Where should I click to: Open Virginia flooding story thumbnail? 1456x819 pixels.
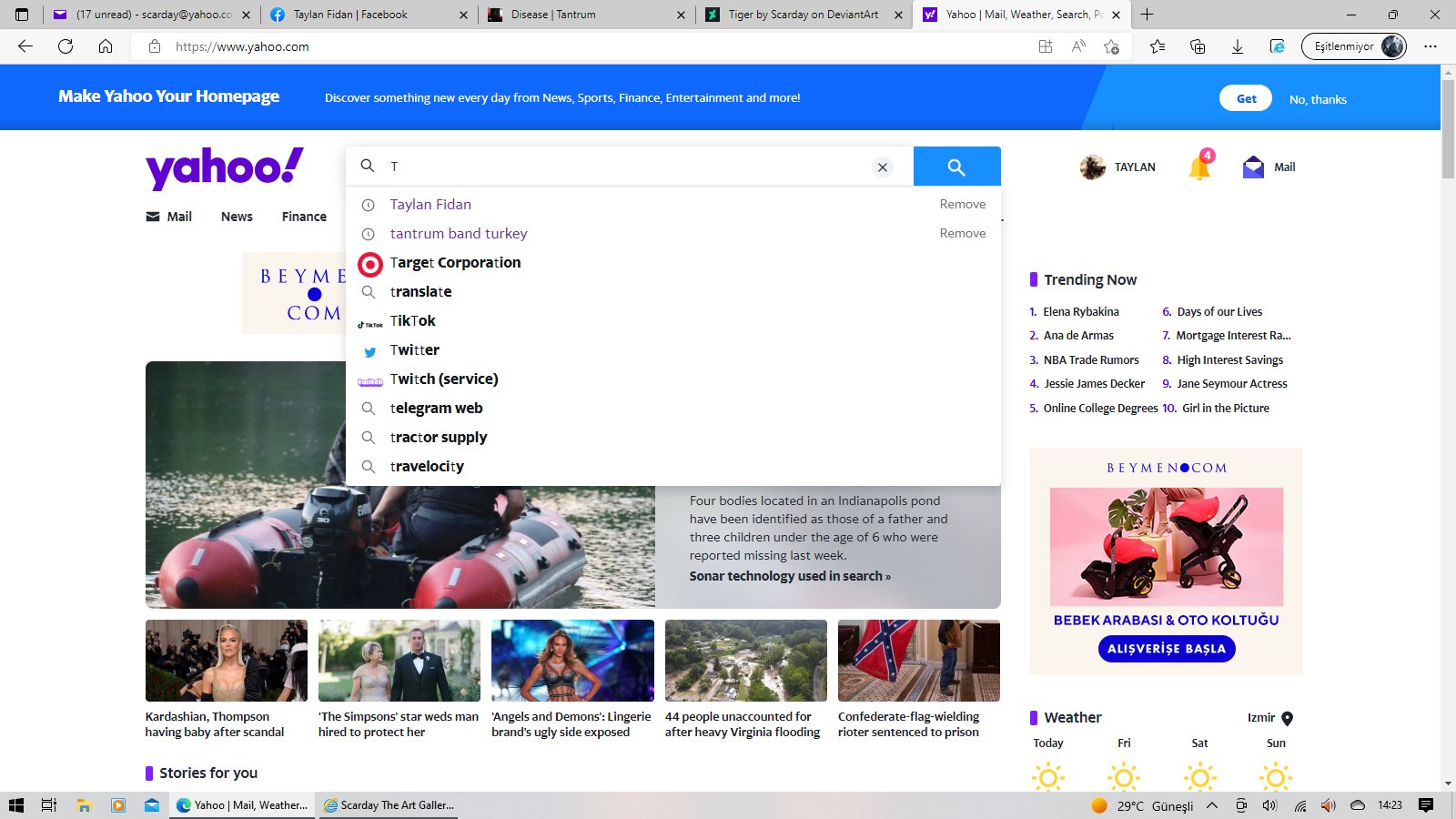pyautogui.click(x=746, y=661)
